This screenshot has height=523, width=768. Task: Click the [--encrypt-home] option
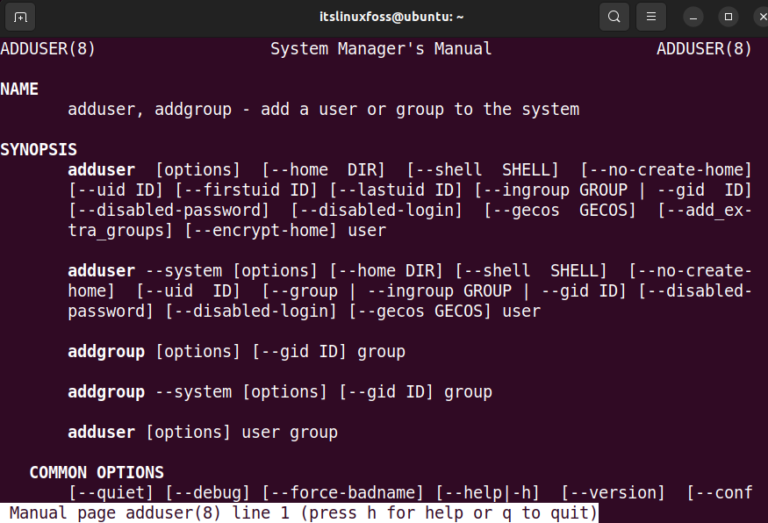coord(261,230)
